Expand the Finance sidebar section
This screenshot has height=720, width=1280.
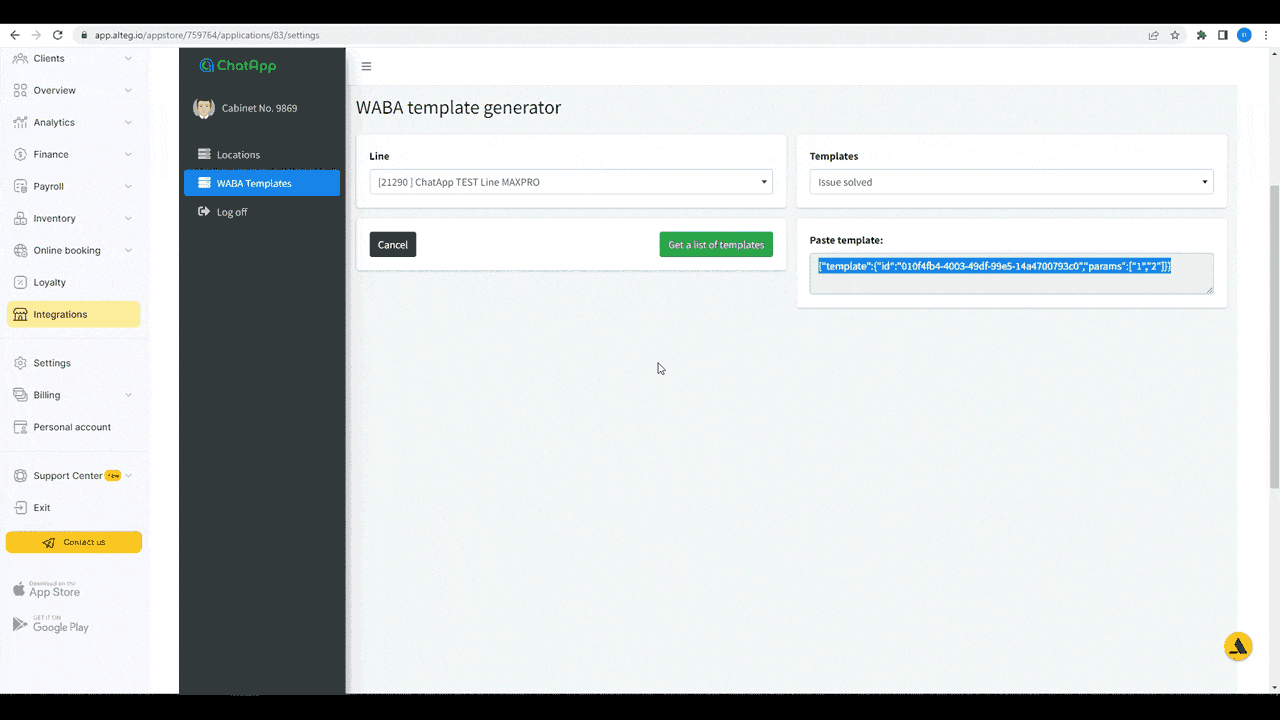[73, 154]
